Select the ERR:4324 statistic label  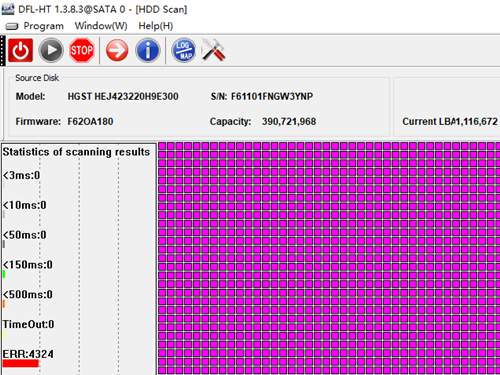[x=28, y=354]
